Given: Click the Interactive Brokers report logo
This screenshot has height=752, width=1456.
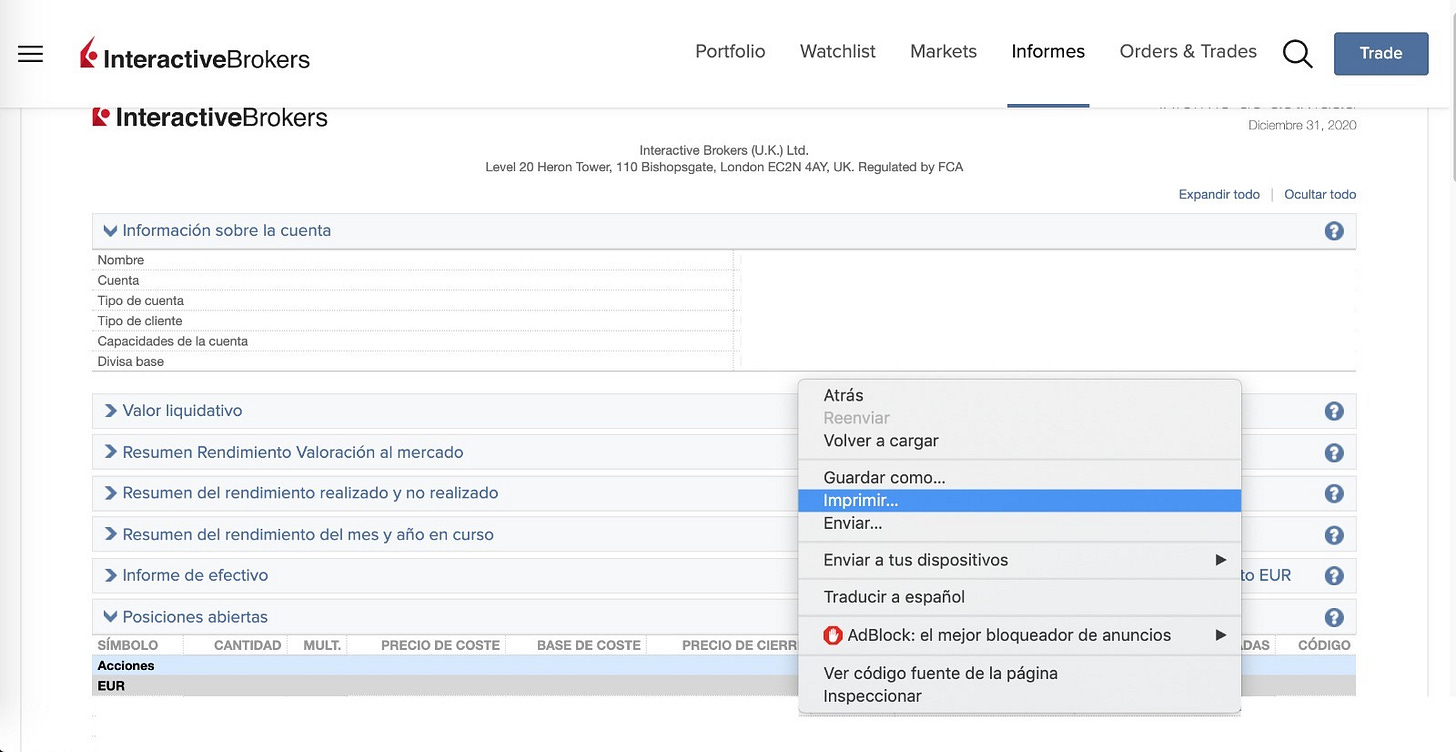Looking at the screenshot, I should 210,118.
